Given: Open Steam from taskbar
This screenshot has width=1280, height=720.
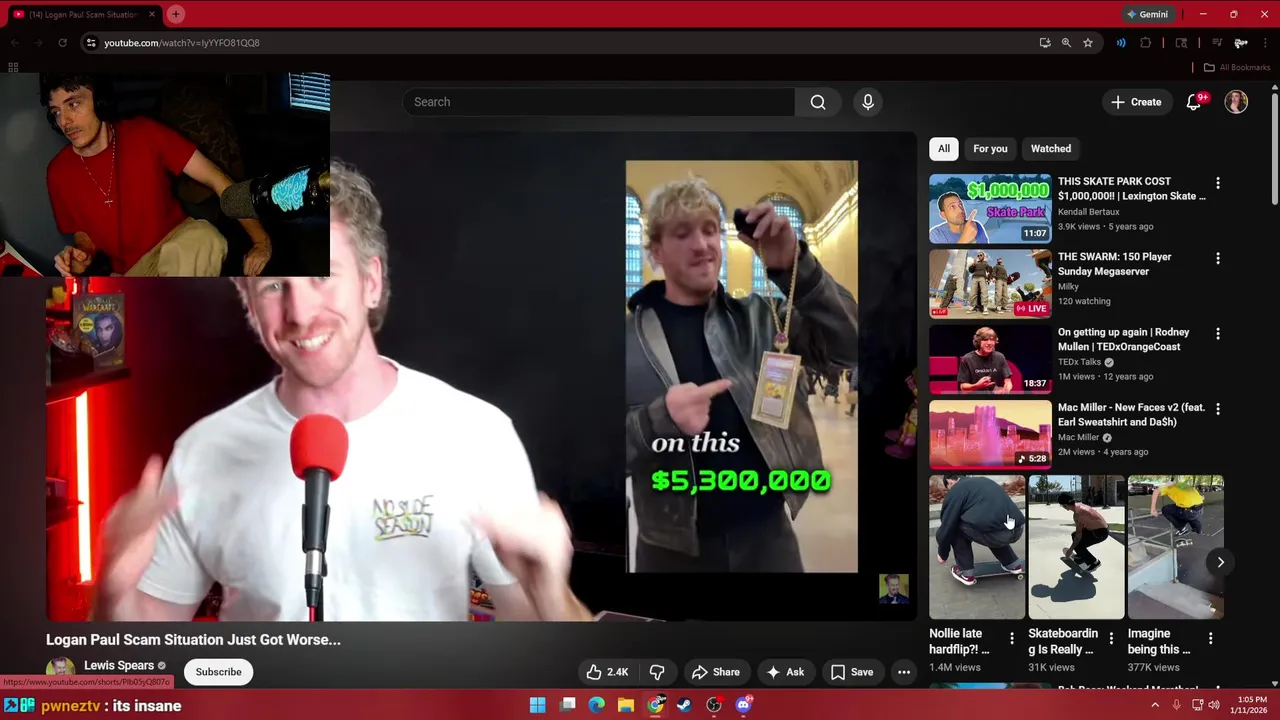Looking at the screenshot, I should [x=684, y=705].
